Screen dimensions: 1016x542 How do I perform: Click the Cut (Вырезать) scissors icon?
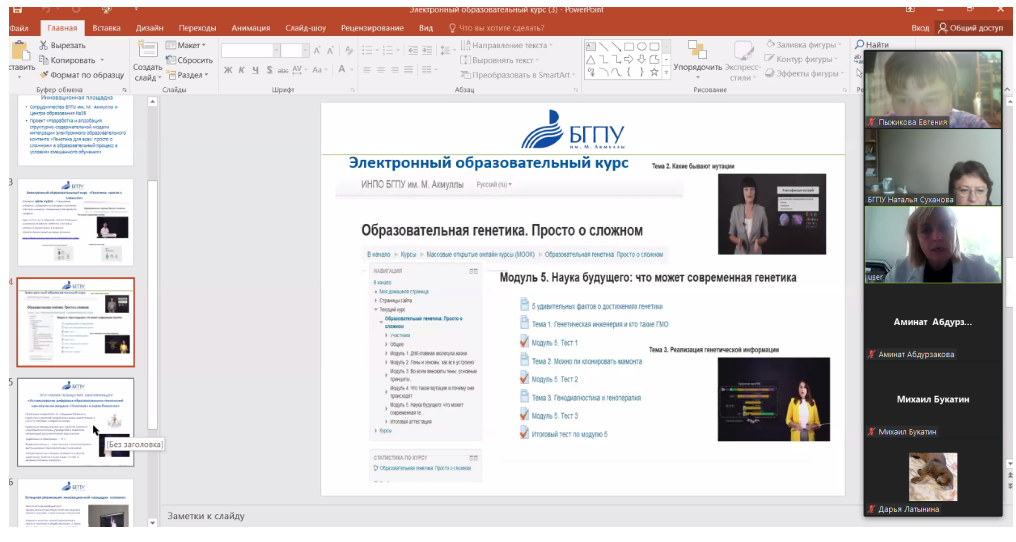point(43,45)
